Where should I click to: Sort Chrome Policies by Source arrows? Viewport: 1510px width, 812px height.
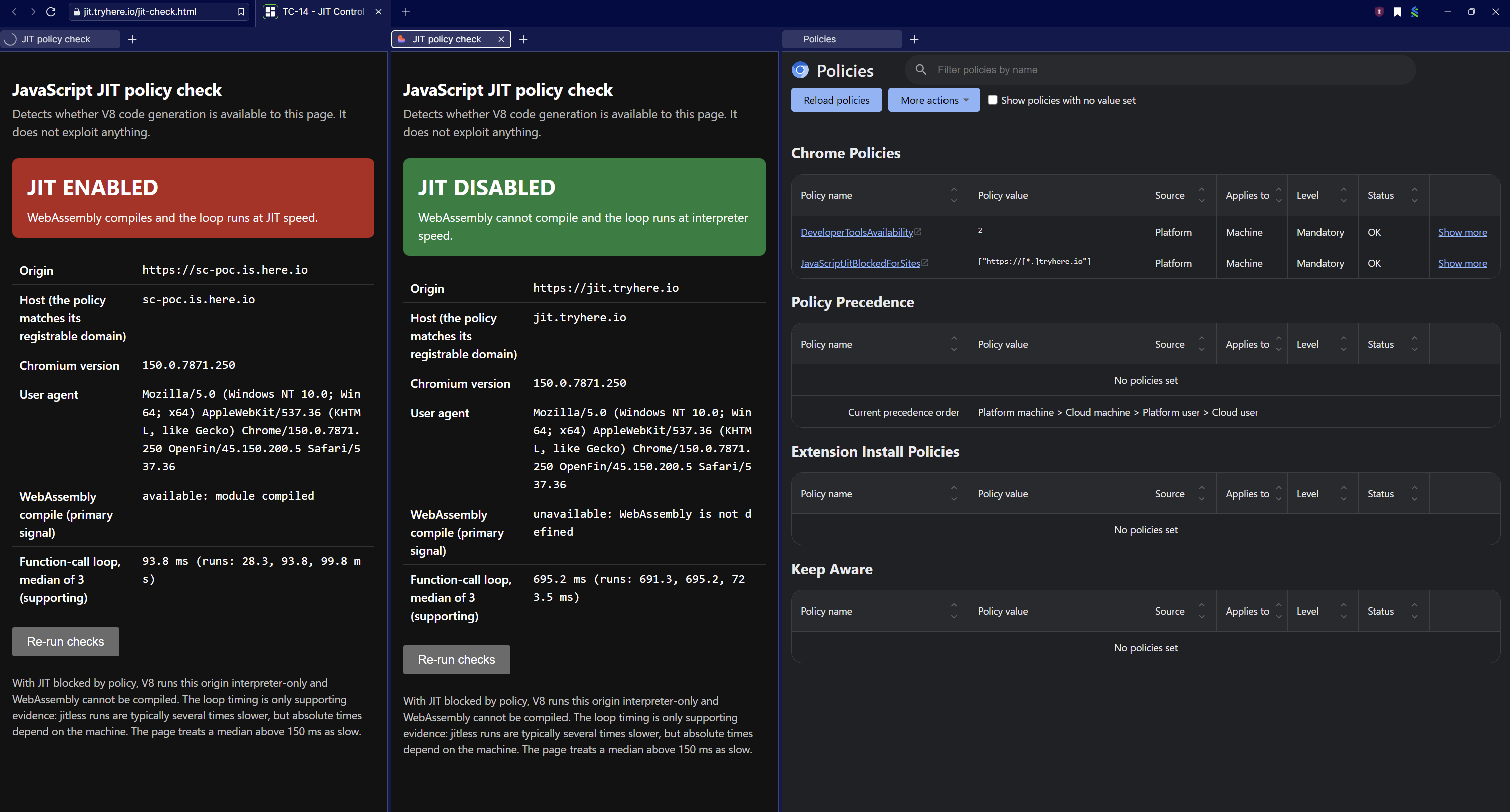pyautogui.click(x=1202, y=195)
